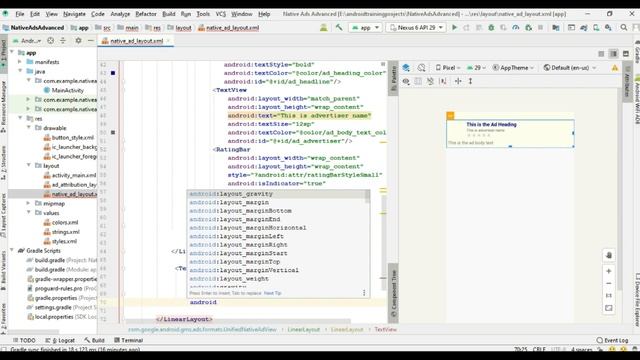
Task: Click the Stop square icon in toolbar
Action: point(540,27)
